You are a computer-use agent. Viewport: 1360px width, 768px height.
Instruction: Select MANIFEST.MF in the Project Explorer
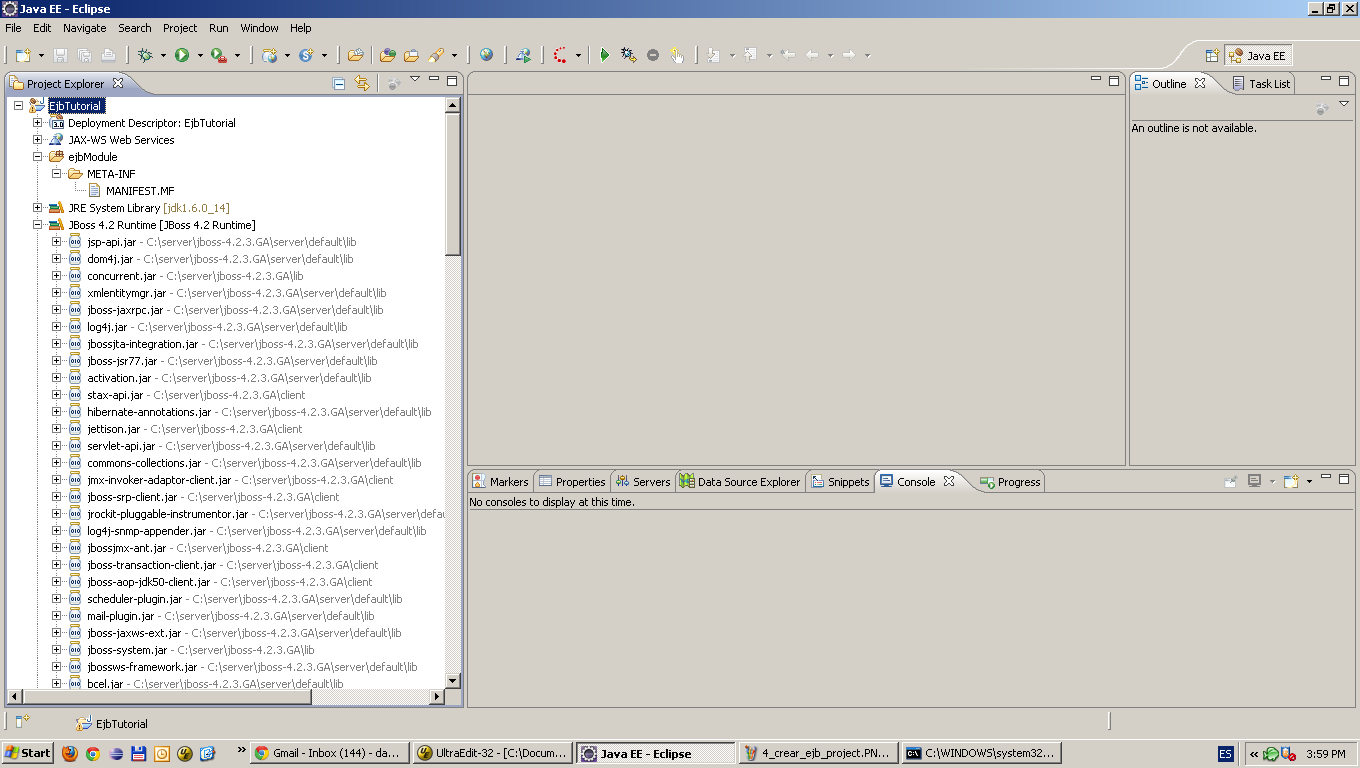pyautogui.click(x=139, y=190)
